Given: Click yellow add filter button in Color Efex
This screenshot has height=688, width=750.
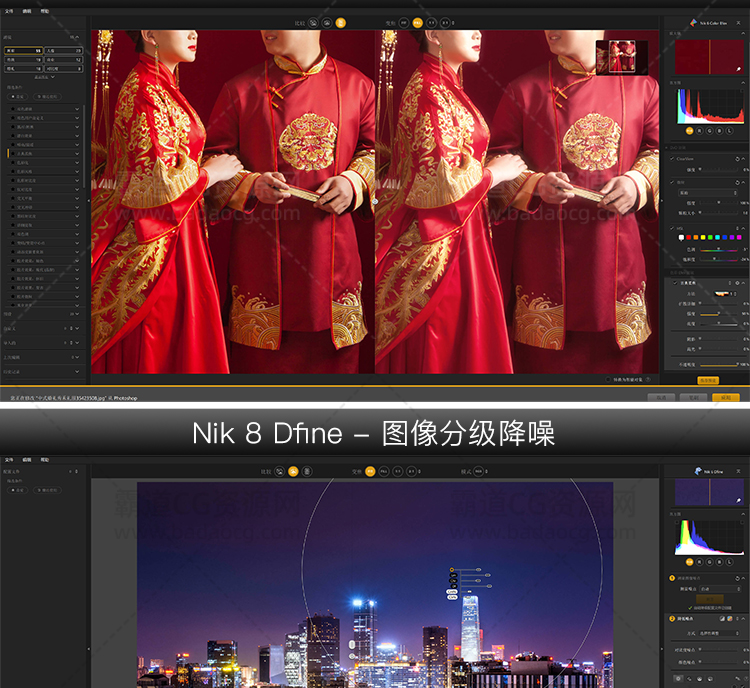Looking at the screenshot, I should [708, 380].
